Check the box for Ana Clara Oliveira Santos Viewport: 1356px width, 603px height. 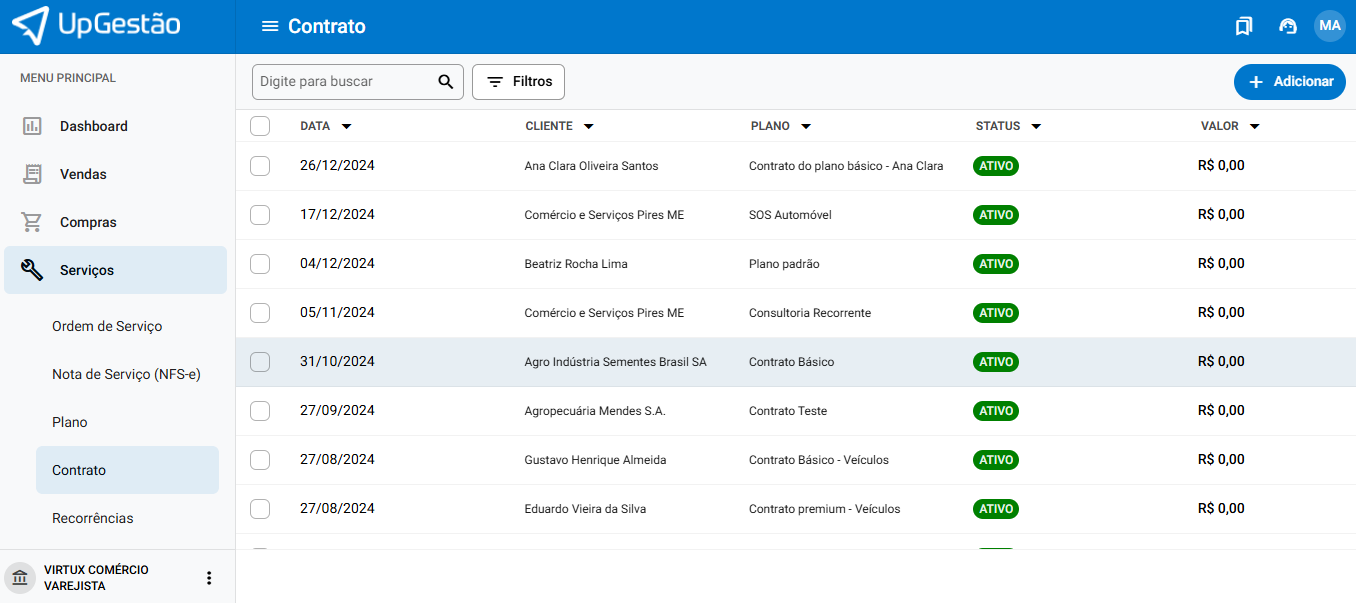[x=260, y=166]
